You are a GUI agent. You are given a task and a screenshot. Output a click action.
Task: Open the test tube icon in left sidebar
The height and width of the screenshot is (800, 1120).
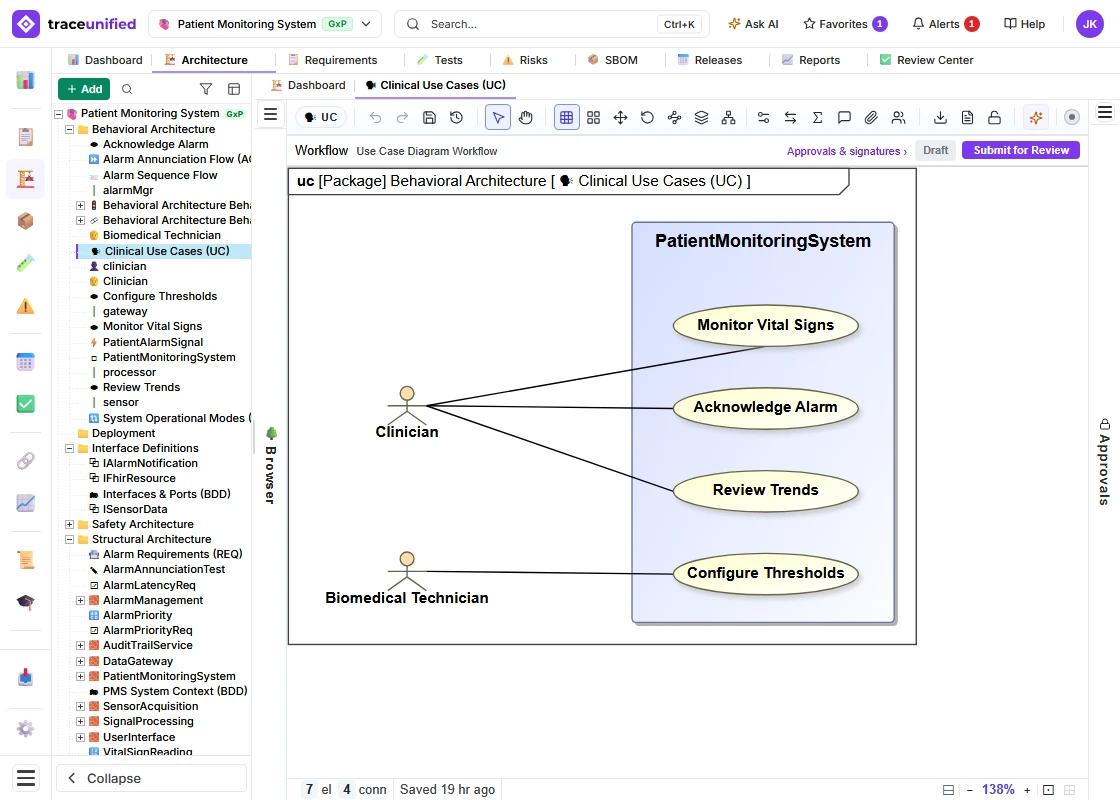(x=26, y=264)
